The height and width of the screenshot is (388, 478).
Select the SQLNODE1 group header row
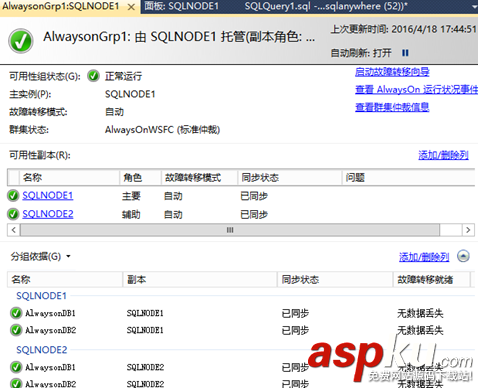241,296
